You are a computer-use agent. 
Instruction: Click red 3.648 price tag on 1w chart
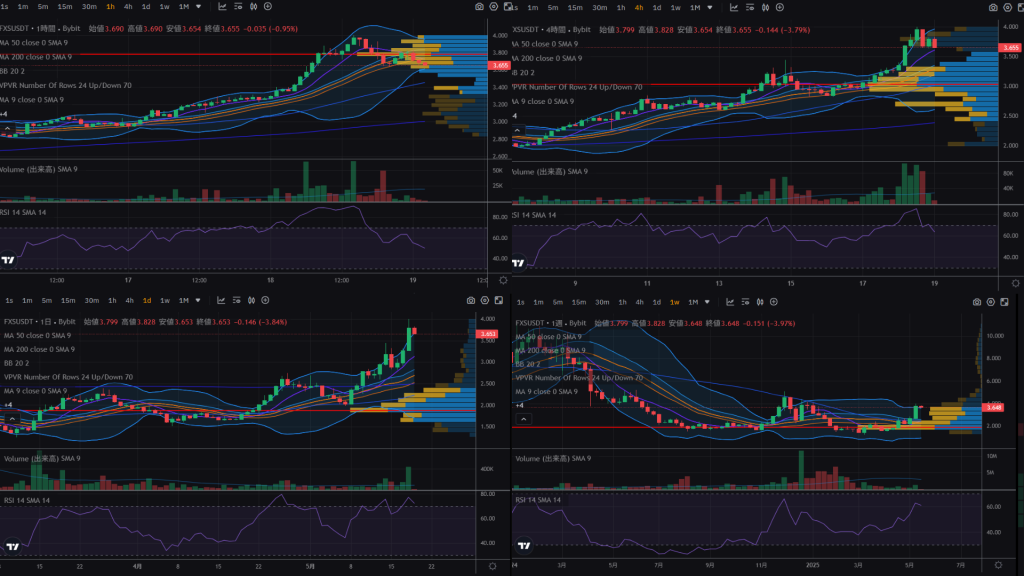point(993,408)
